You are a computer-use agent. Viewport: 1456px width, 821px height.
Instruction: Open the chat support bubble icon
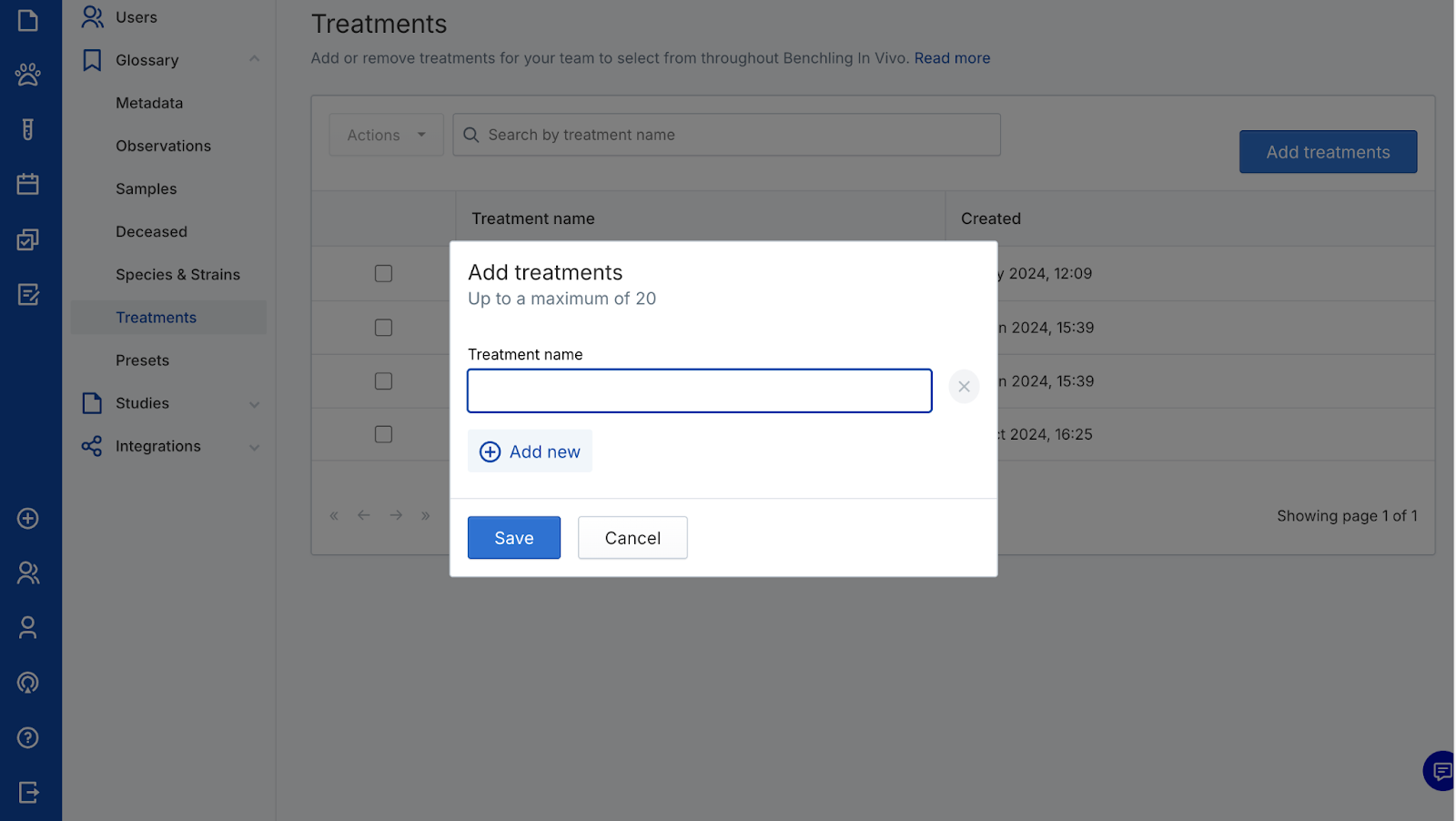pos(1441,771)
